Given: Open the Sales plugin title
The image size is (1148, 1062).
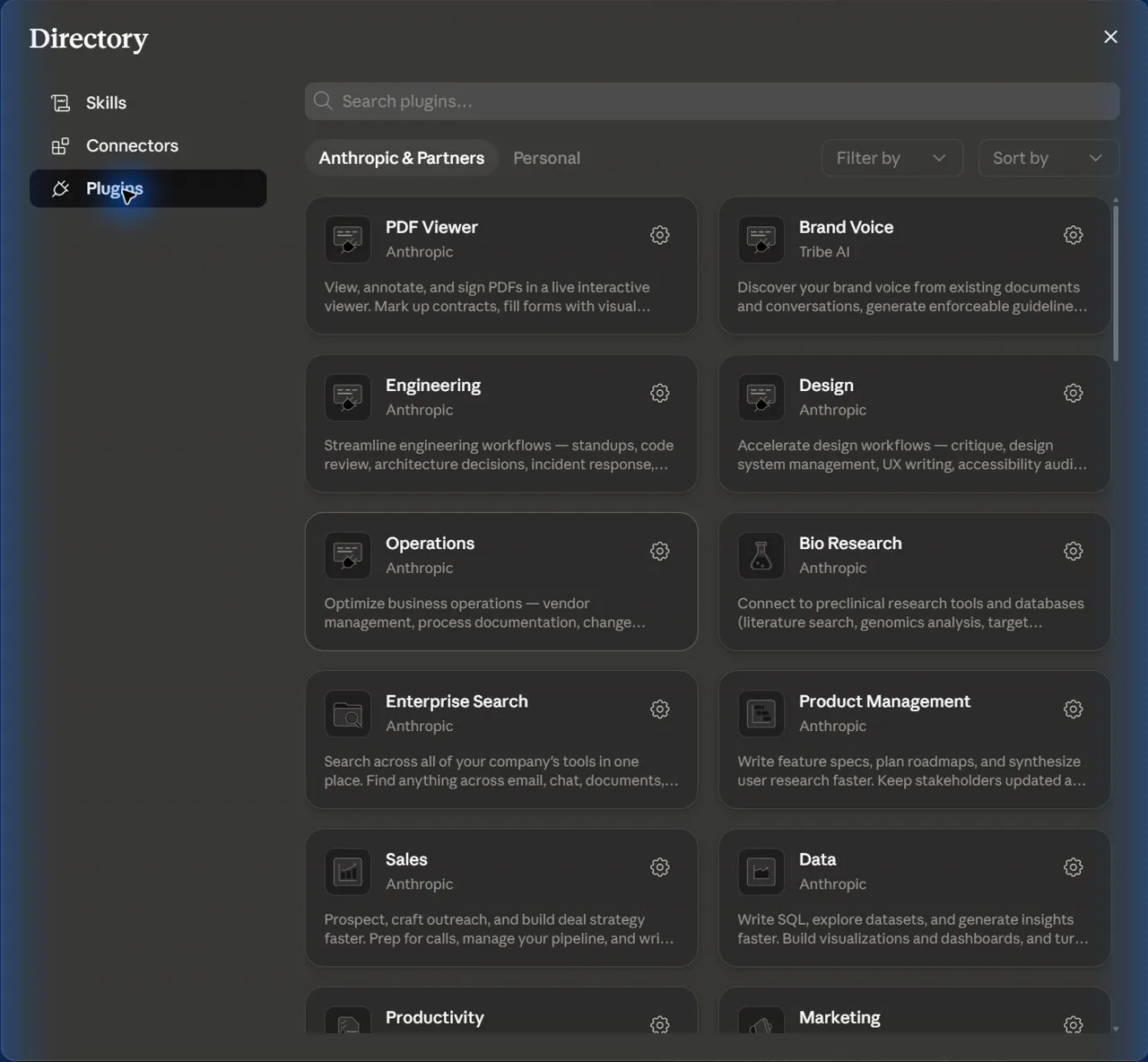Looking at the screenshot, I should (406, 859).
